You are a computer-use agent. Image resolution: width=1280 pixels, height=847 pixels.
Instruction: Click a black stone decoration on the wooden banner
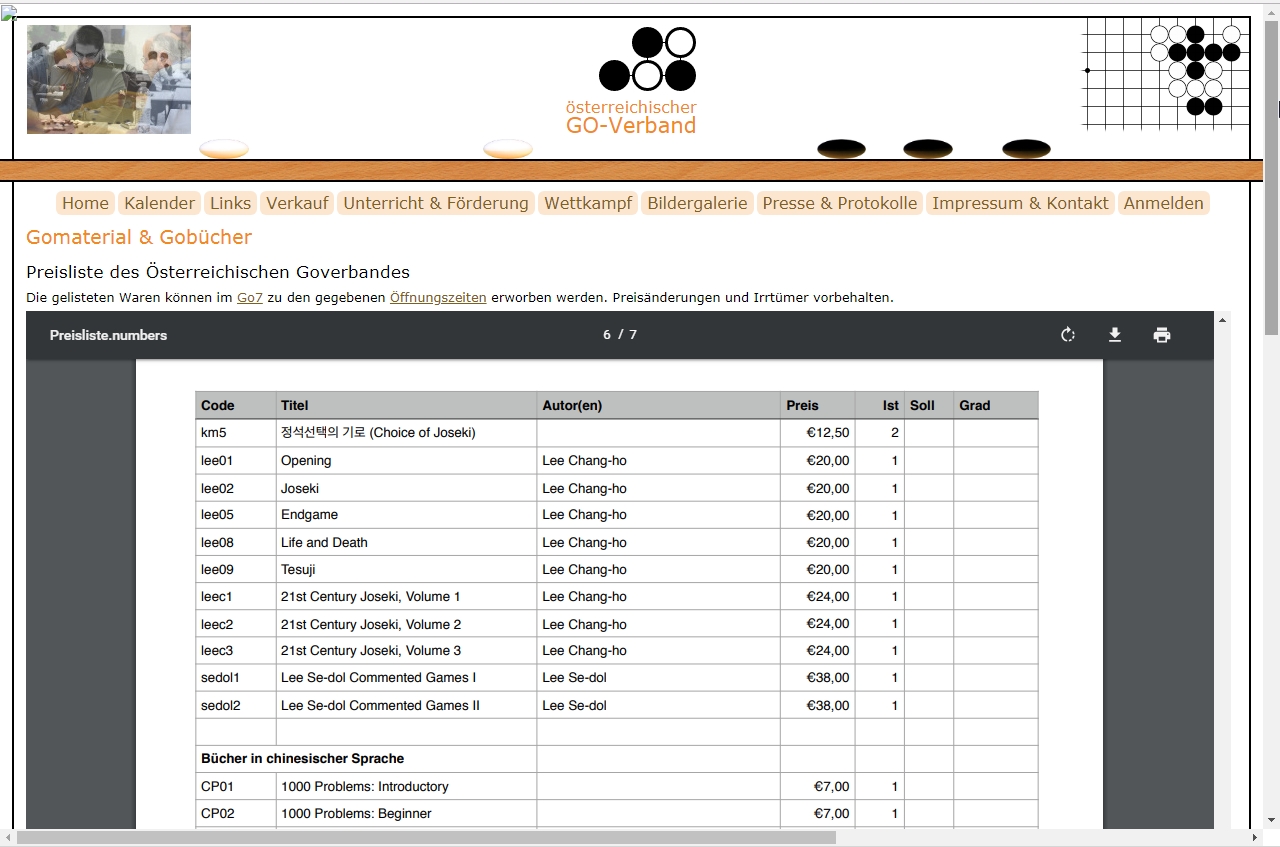coord(840,148)
